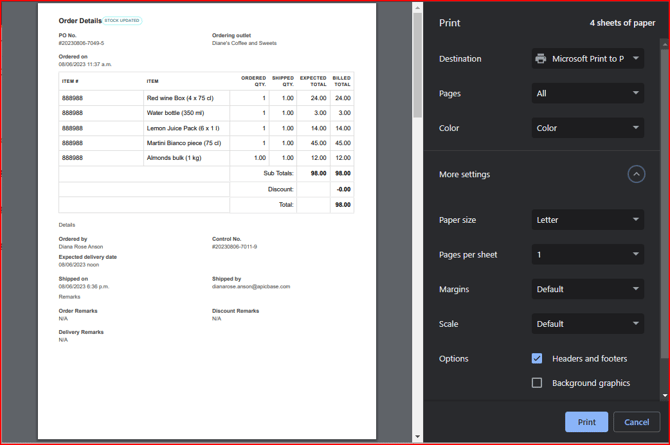Click the preview scrollbar down arrow
The height and width of the screenshot is (445, 670).
pyautogui.click(x=417, y=437)
